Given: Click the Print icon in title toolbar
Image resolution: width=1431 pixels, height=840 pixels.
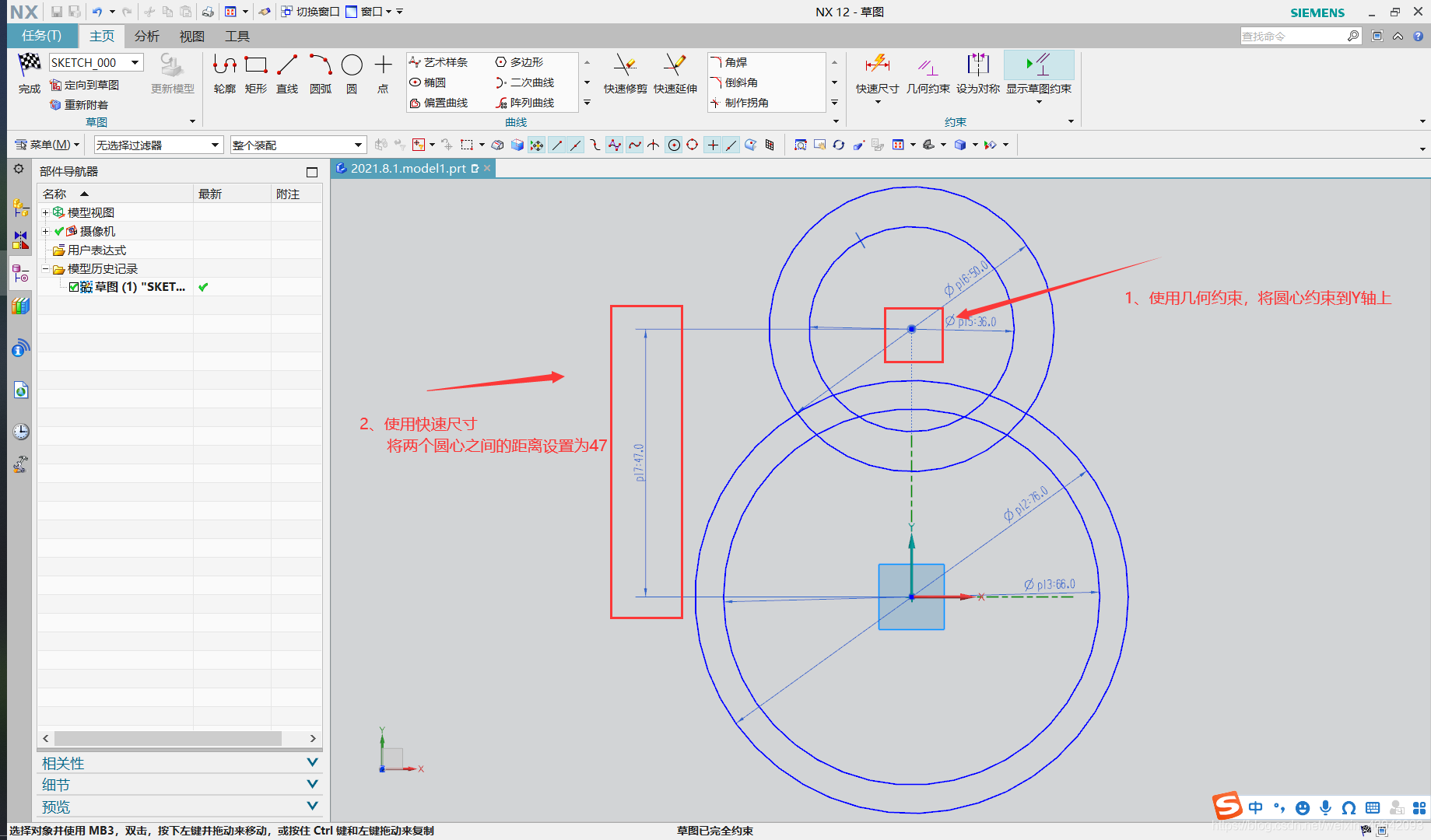Looking at the screenshot, I should pos(208,12).
